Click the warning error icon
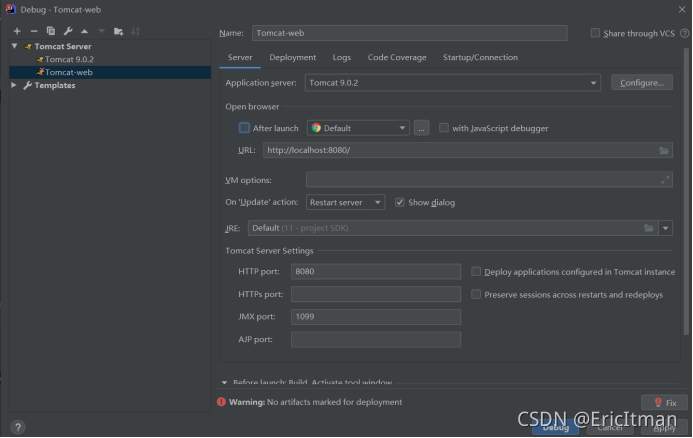 pyautogui.click(x=221, y=402)
